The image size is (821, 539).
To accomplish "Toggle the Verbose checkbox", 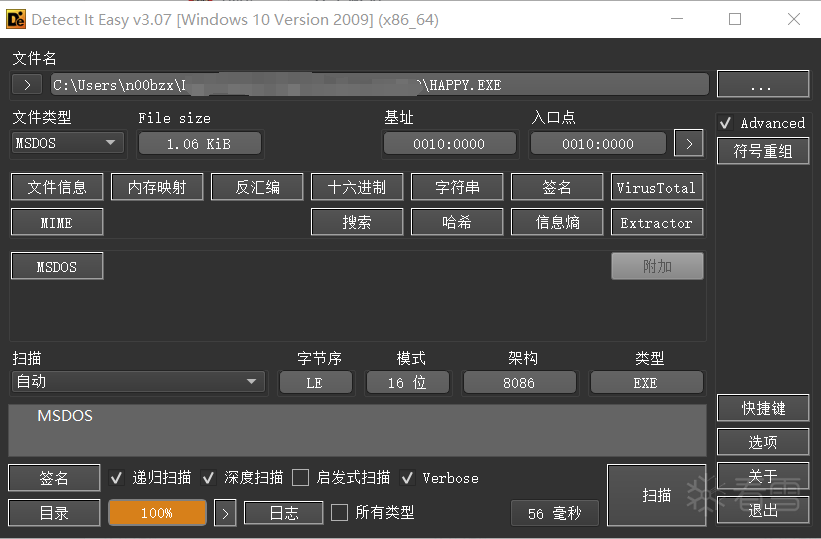I will (407, 478).
